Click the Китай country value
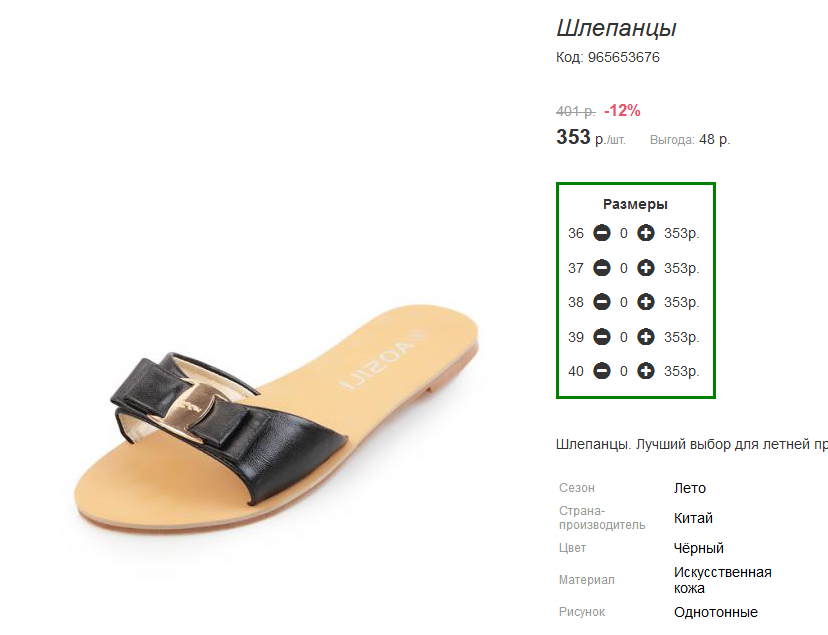 (x=693, y=518)
